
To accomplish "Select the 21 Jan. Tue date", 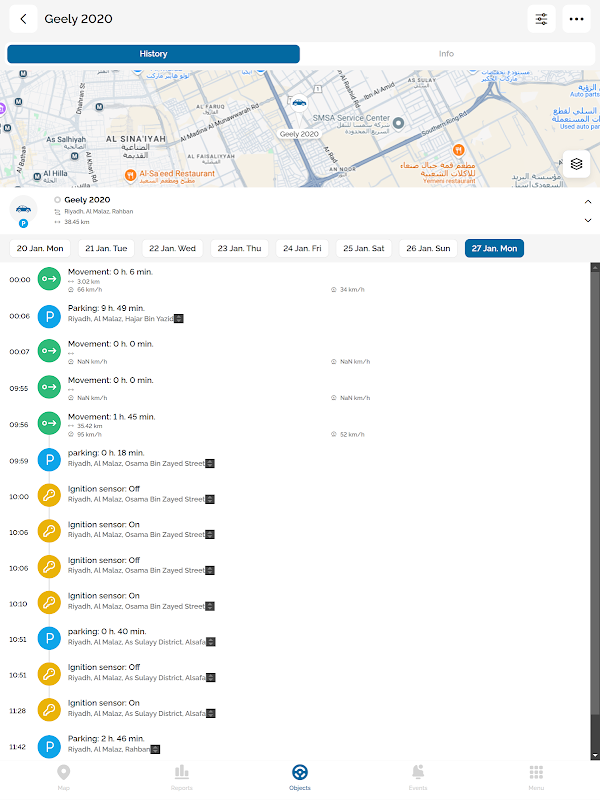I will [106, 248].
